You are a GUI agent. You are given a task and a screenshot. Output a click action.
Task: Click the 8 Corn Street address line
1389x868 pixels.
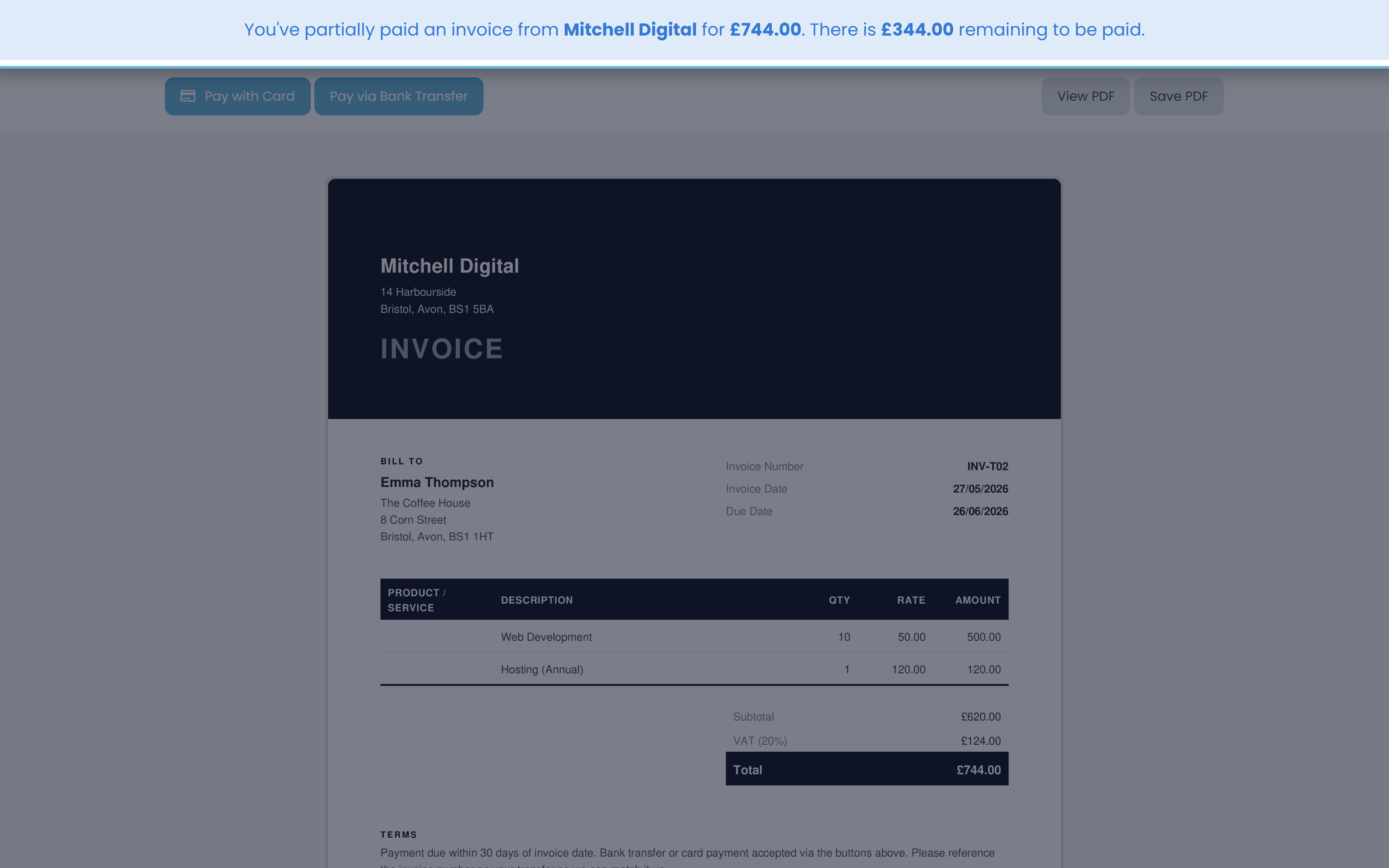pyautogui.click(x=413, y=520)
